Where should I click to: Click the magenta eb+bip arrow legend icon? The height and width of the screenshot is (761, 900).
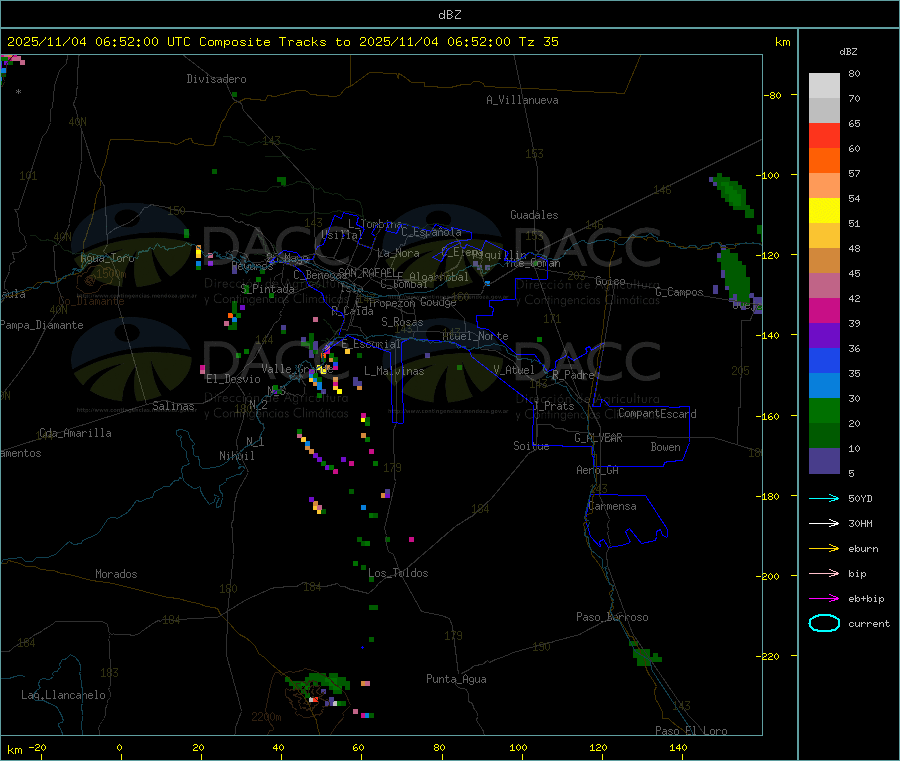tap(824, 599)
